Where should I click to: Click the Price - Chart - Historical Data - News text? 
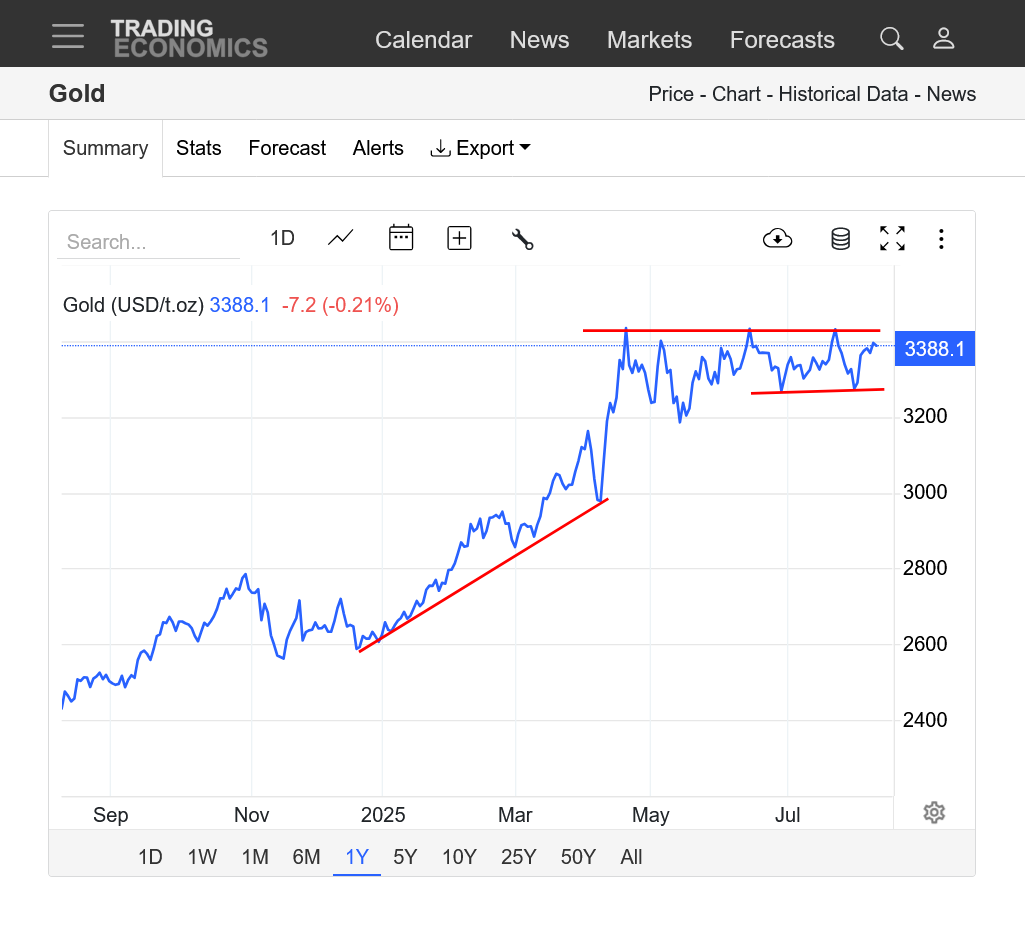coord(812,94)
